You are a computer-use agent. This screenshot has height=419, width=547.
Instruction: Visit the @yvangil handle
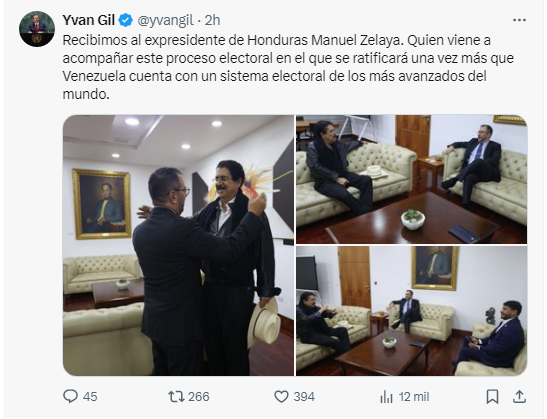coord(165,20)
